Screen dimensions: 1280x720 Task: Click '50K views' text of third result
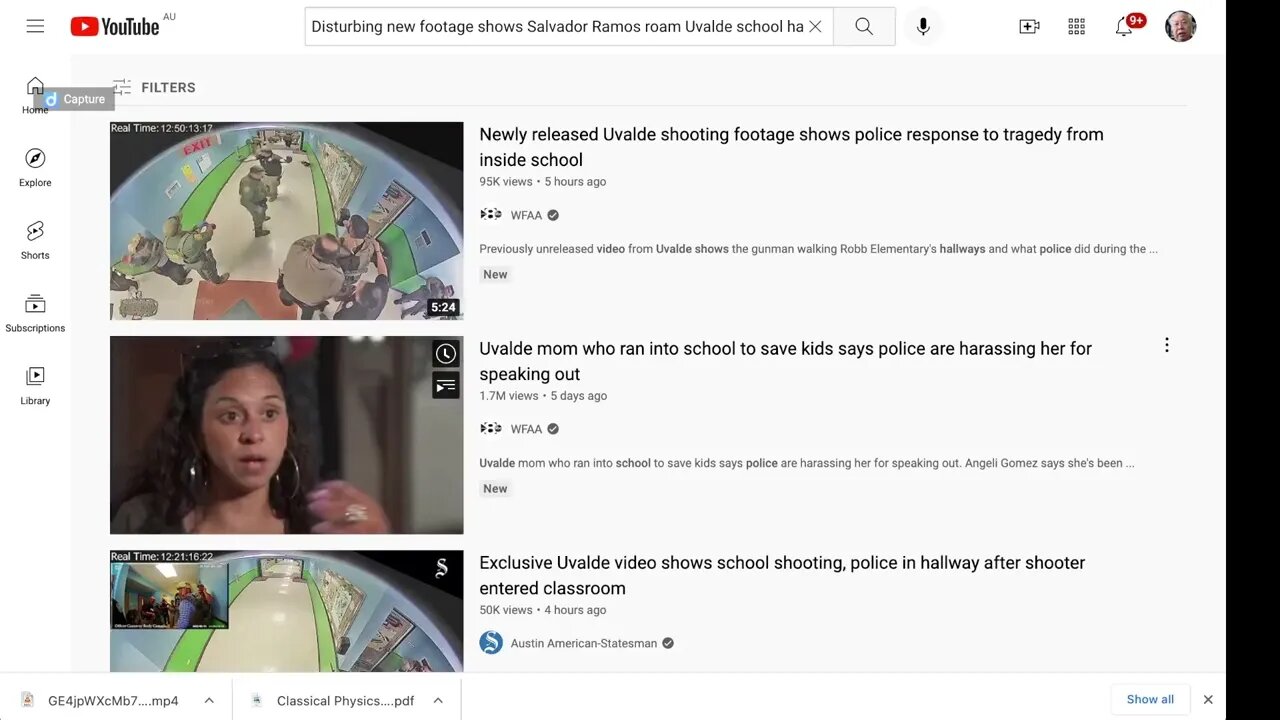click(x=506, y=609)
